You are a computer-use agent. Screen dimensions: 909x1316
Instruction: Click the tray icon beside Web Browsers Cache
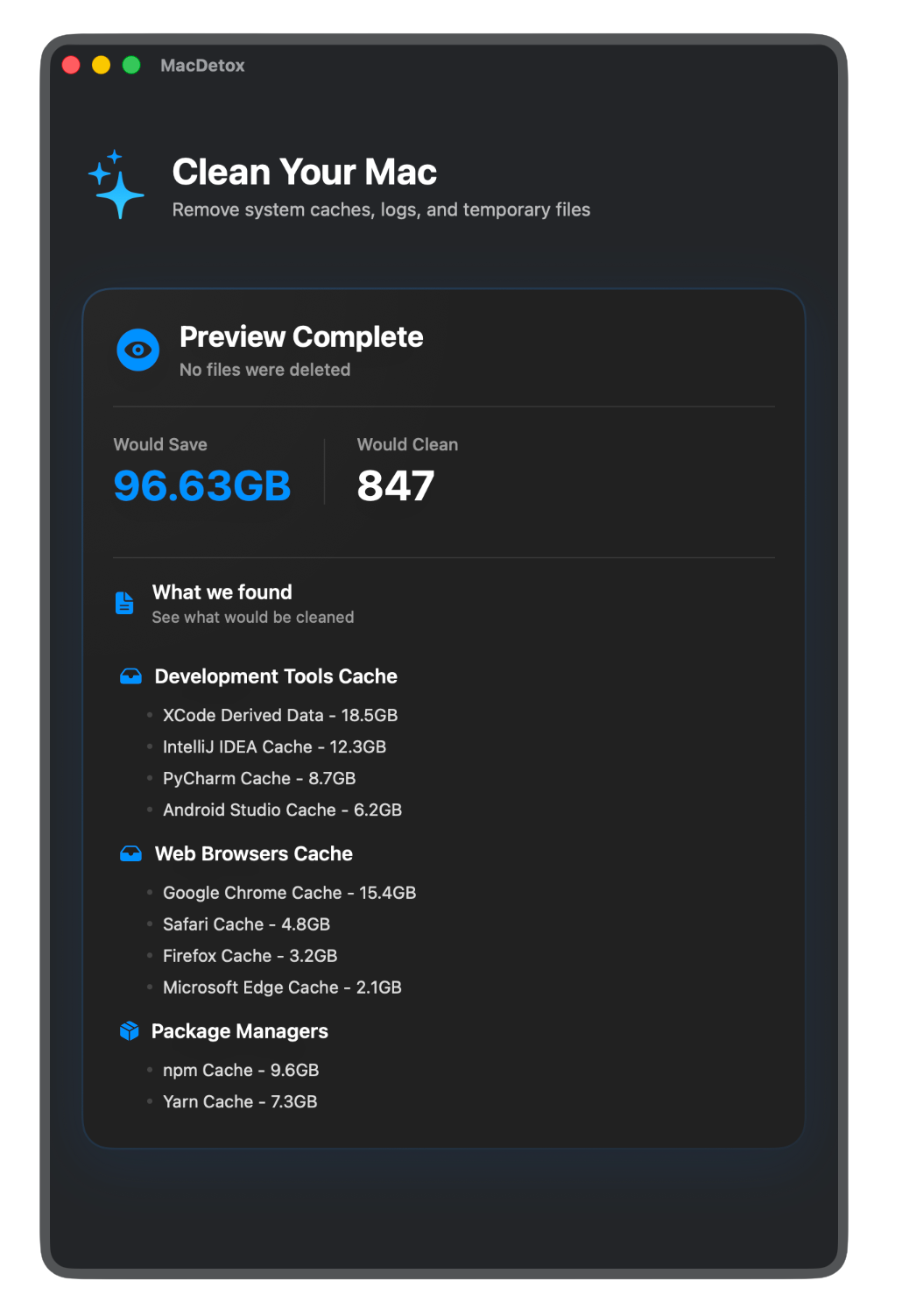[130, 853]
